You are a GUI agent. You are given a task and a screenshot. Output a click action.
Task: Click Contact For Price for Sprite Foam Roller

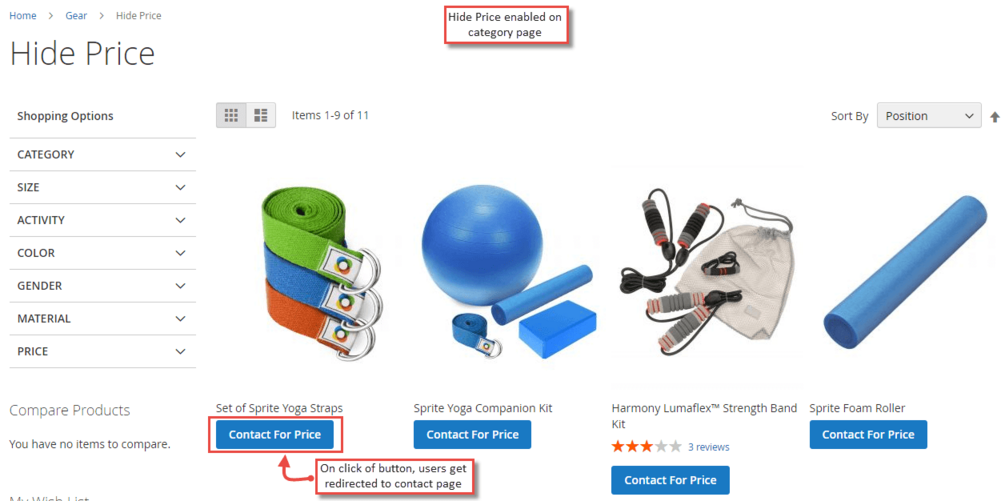click(x=868, y=434)
